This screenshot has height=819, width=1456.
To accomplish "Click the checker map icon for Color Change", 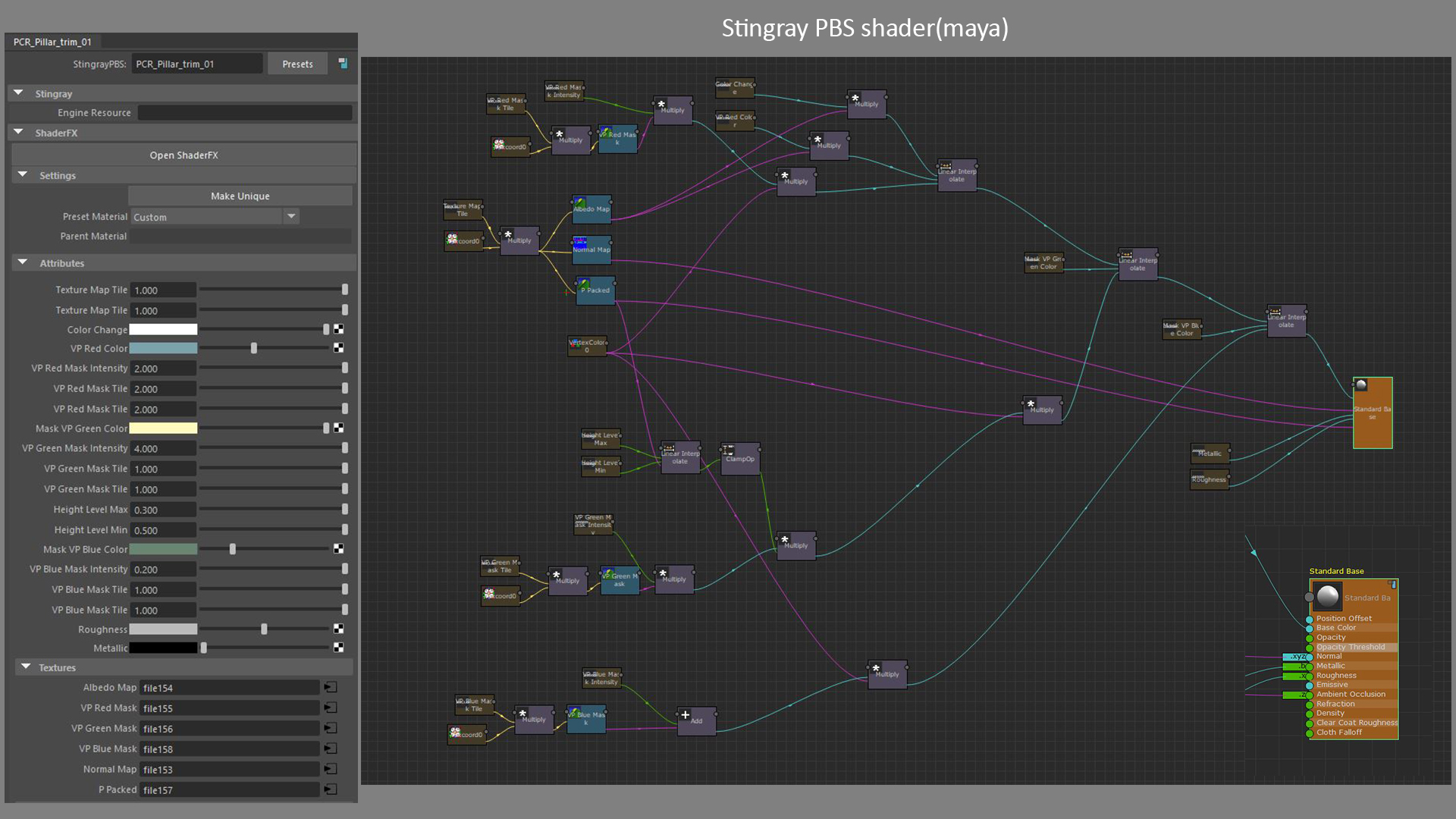I will [x=338, y=329].
